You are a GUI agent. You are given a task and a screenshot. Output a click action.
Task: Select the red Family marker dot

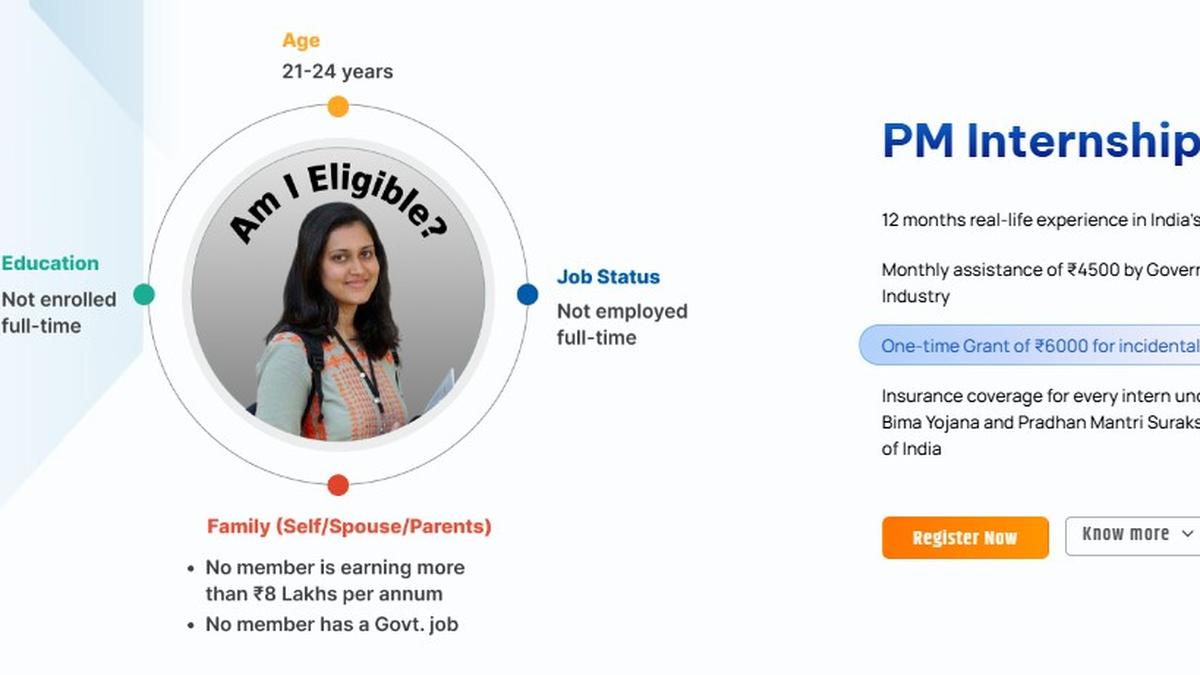[x=337, y=485]
